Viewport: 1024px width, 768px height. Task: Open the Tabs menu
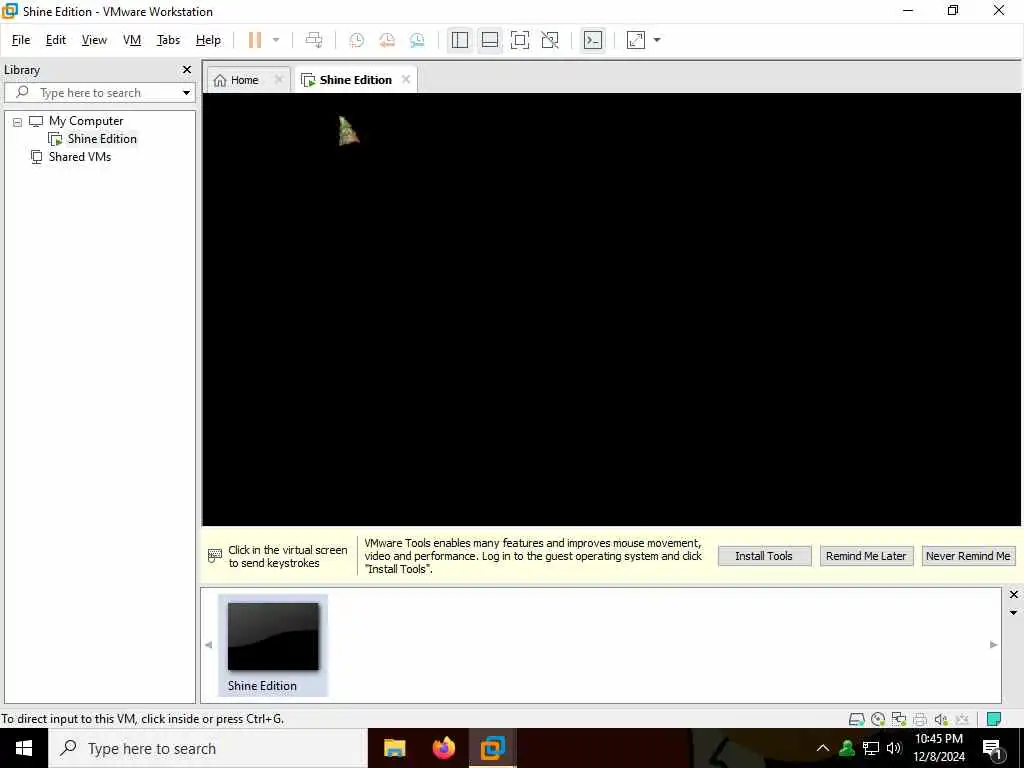(168, 40)
